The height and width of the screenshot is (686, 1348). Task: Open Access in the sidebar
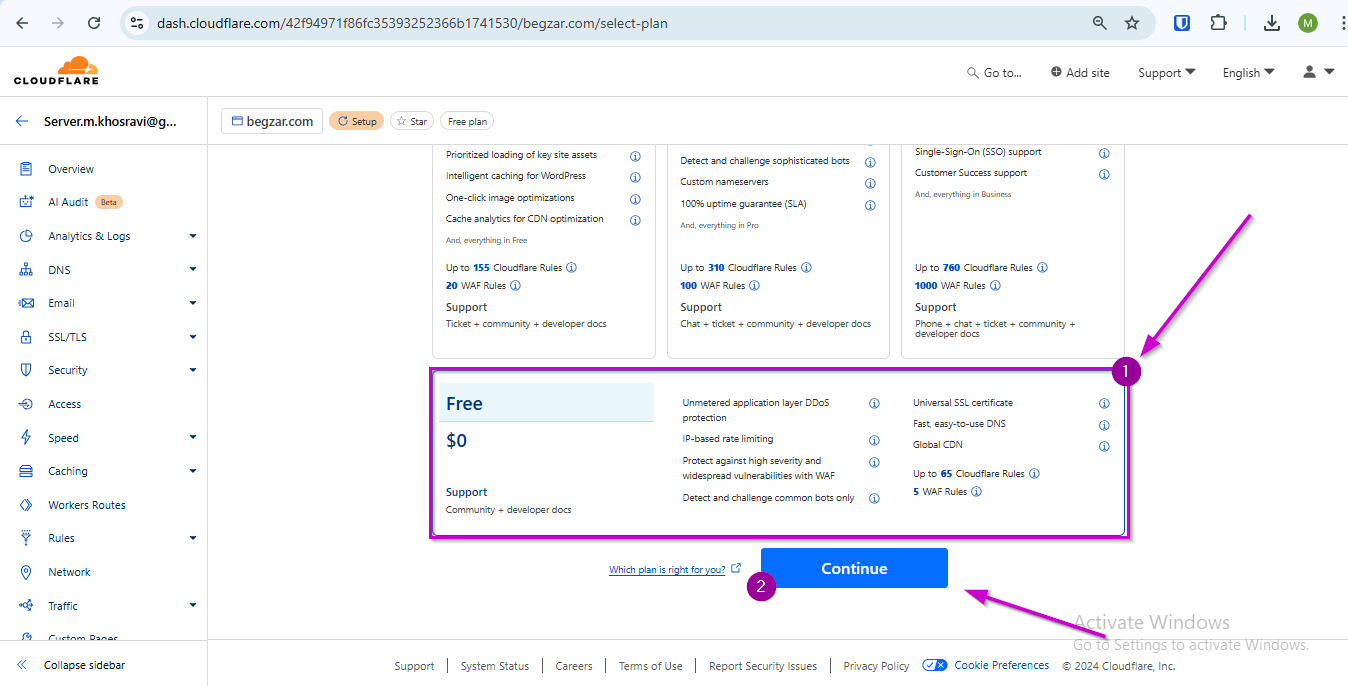[x=64, y=404]
